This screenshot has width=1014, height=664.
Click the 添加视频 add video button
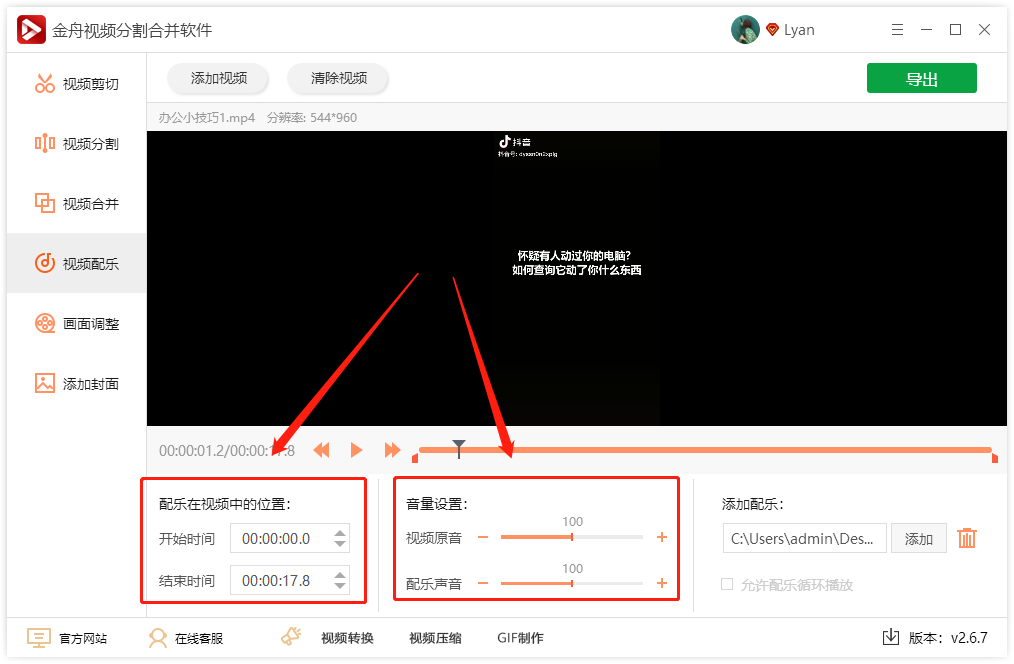tap(219, 78)
